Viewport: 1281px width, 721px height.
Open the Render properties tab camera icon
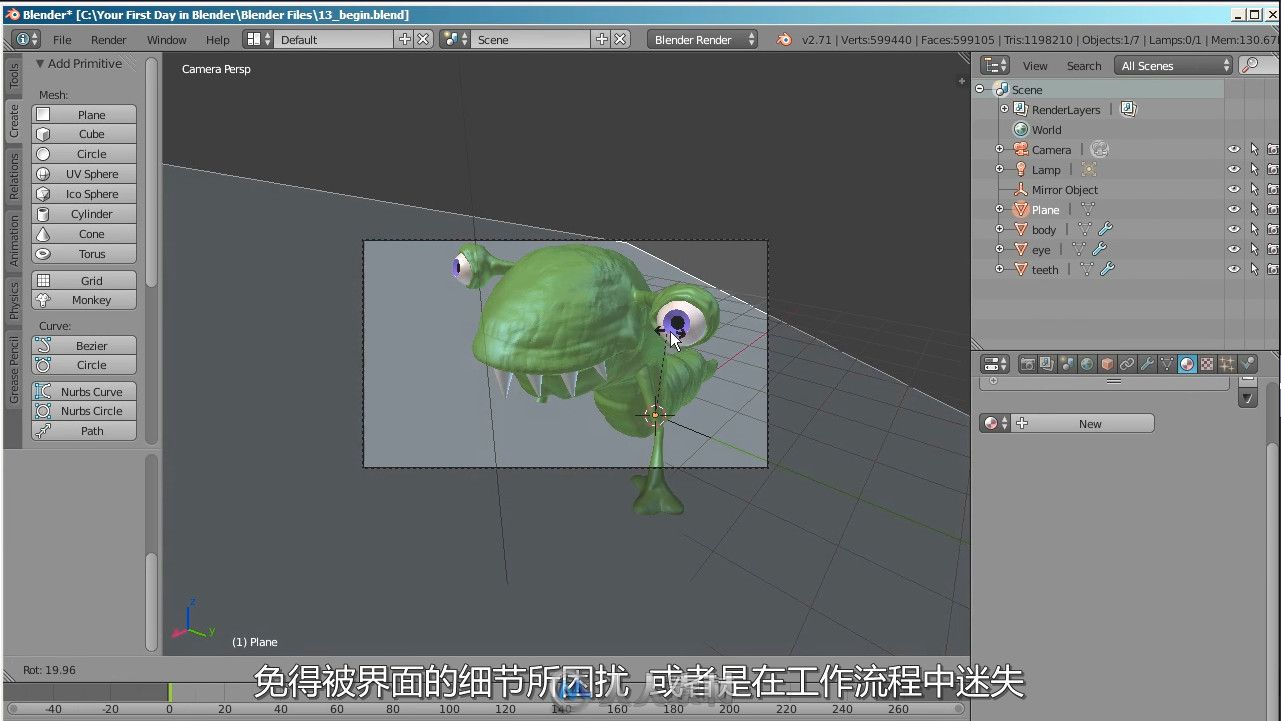1027,365
